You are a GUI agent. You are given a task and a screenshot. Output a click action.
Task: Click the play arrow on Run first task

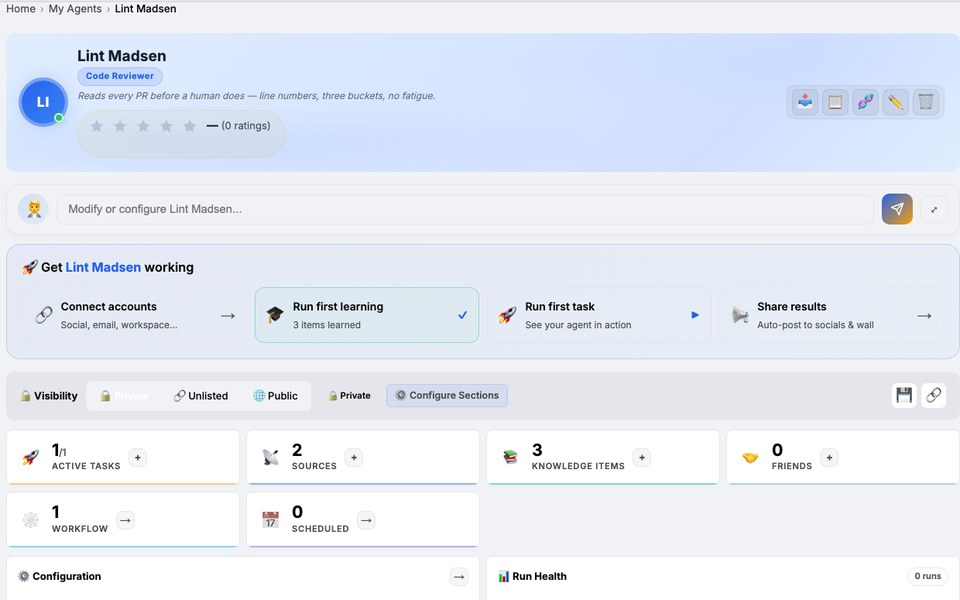coord(695,315)
